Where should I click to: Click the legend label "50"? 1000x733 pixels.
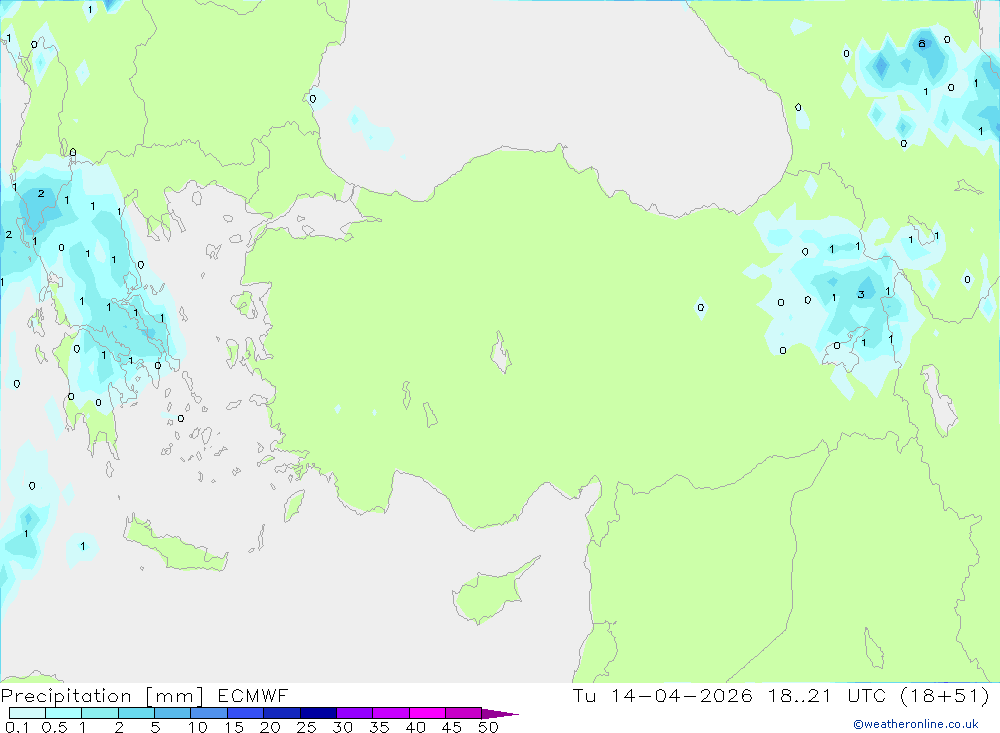[x=488, y=727]
